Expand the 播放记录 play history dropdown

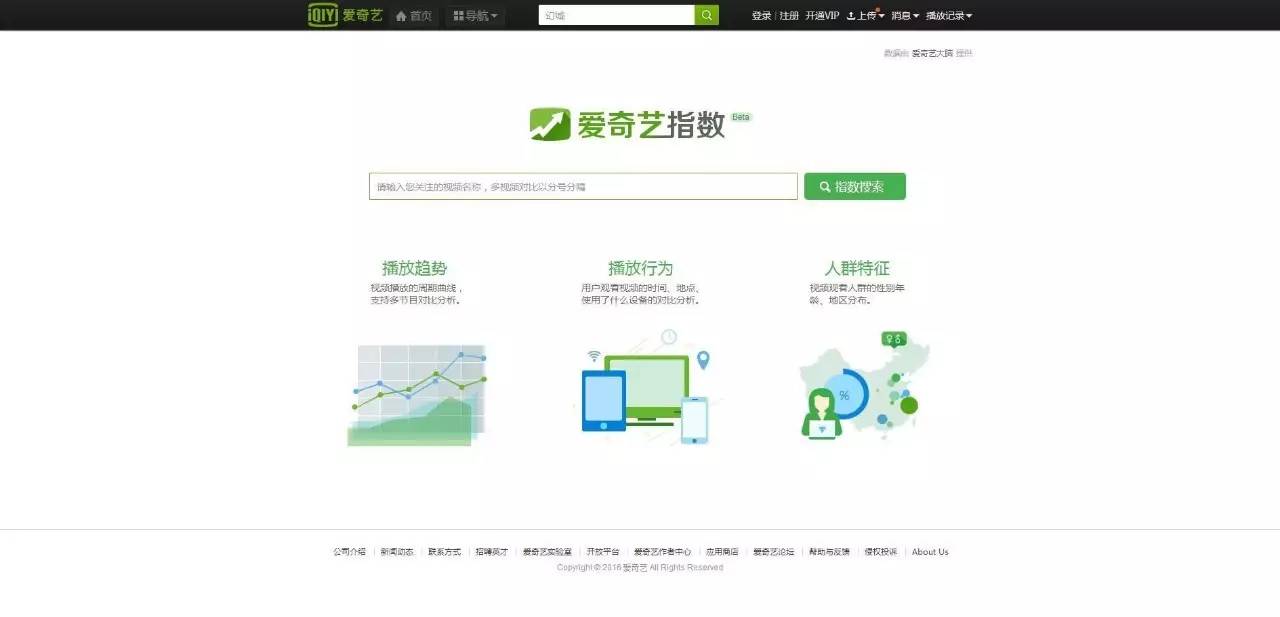[949, 16]
